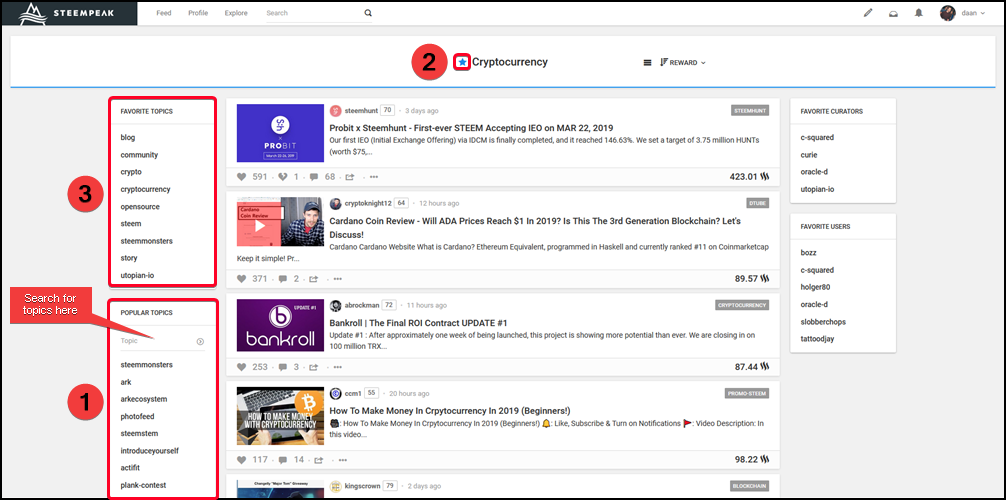Open the REWARD sort dropdown
The height and width of the screenshot is (500, 1006).
(683, 63)
